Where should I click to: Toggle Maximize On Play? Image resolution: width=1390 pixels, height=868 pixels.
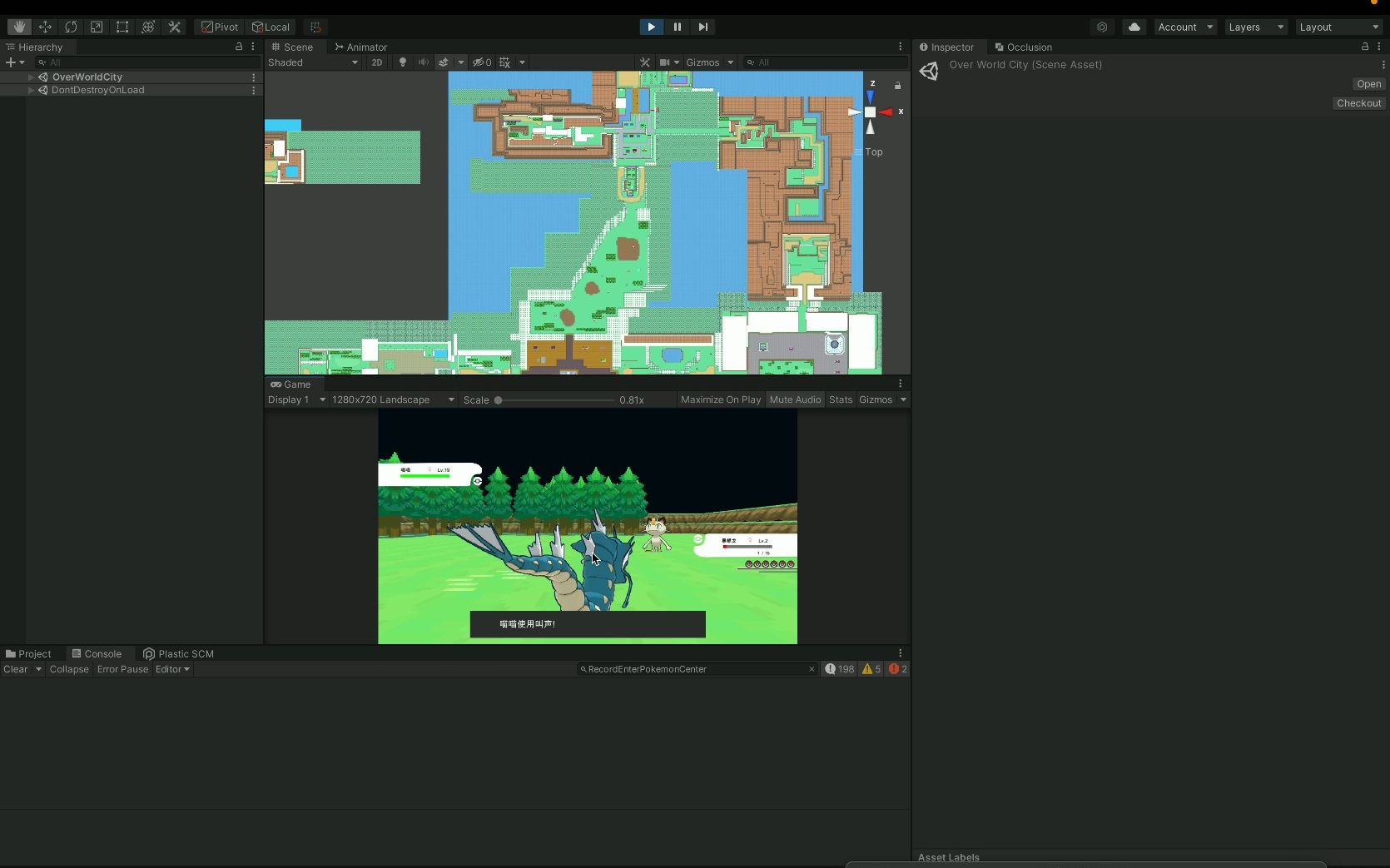tap(721, 399)
